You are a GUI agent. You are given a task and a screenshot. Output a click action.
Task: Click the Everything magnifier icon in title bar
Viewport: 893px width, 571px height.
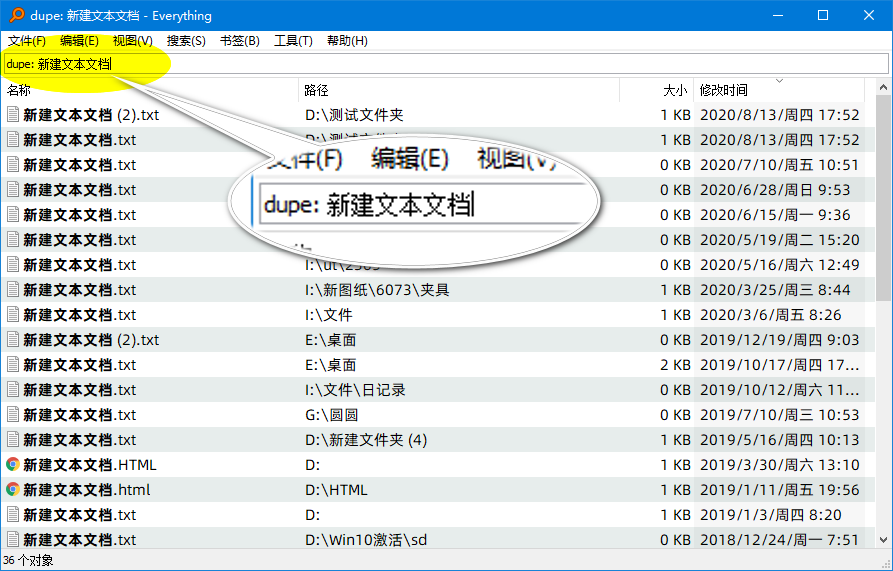[x=17, y=15]
